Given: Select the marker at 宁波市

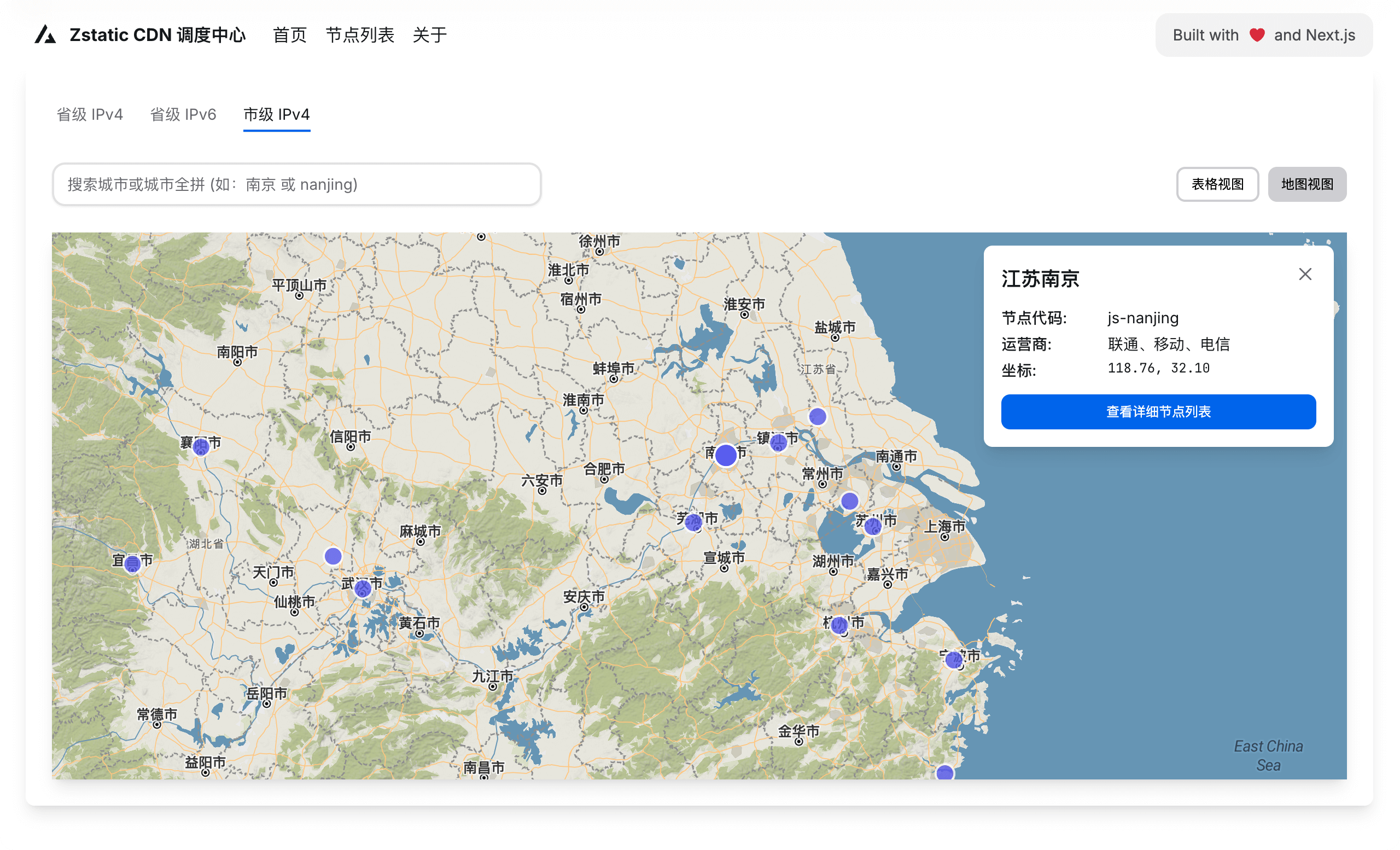Looking at the screenshot, I should pos(953,660).
